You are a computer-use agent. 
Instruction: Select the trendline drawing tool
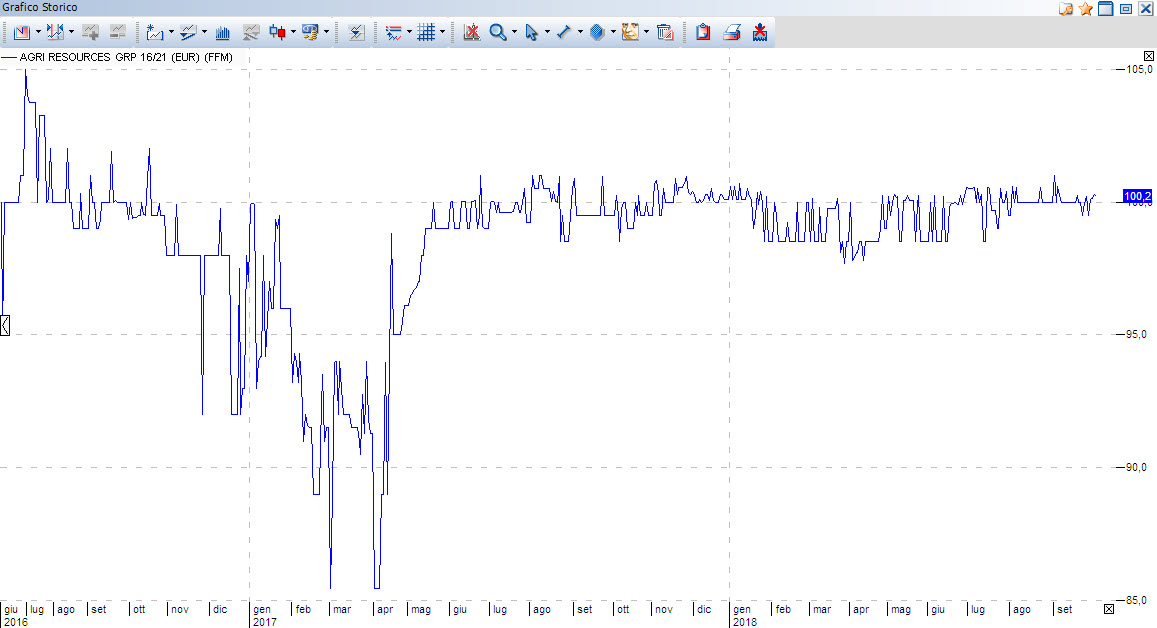pos(564,32)
